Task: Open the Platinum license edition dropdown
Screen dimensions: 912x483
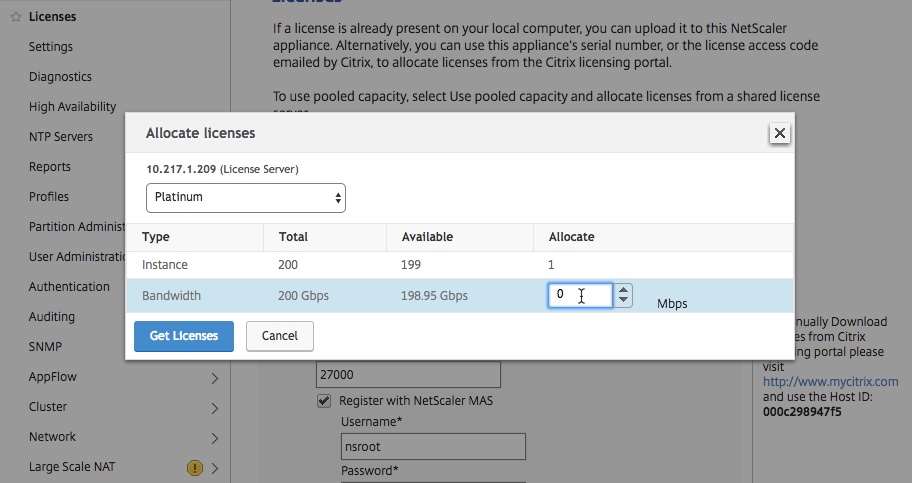Action: click(245, 198)
